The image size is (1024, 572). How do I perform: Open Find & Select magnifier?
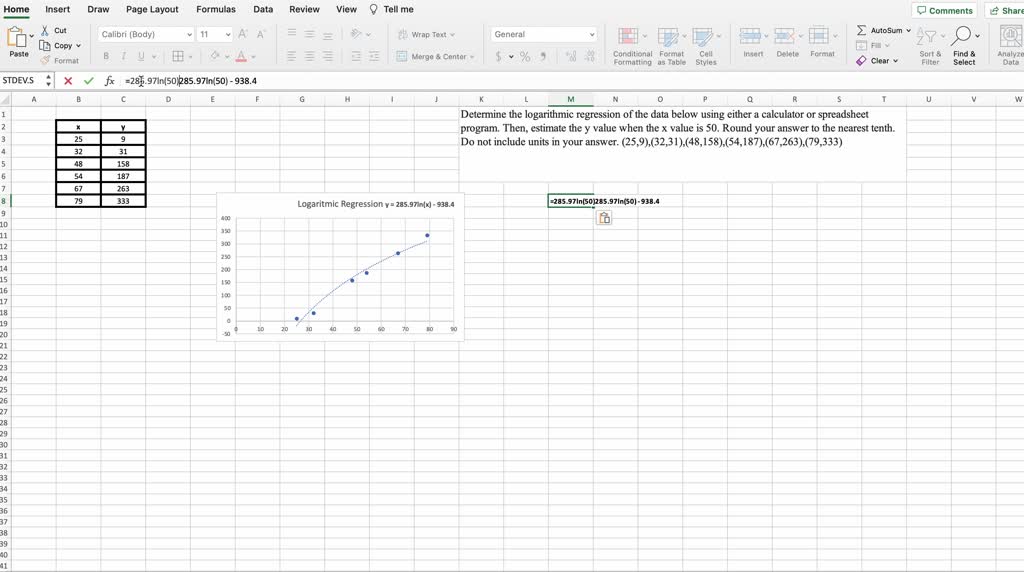pyautogui.click(x=963, y=38)
